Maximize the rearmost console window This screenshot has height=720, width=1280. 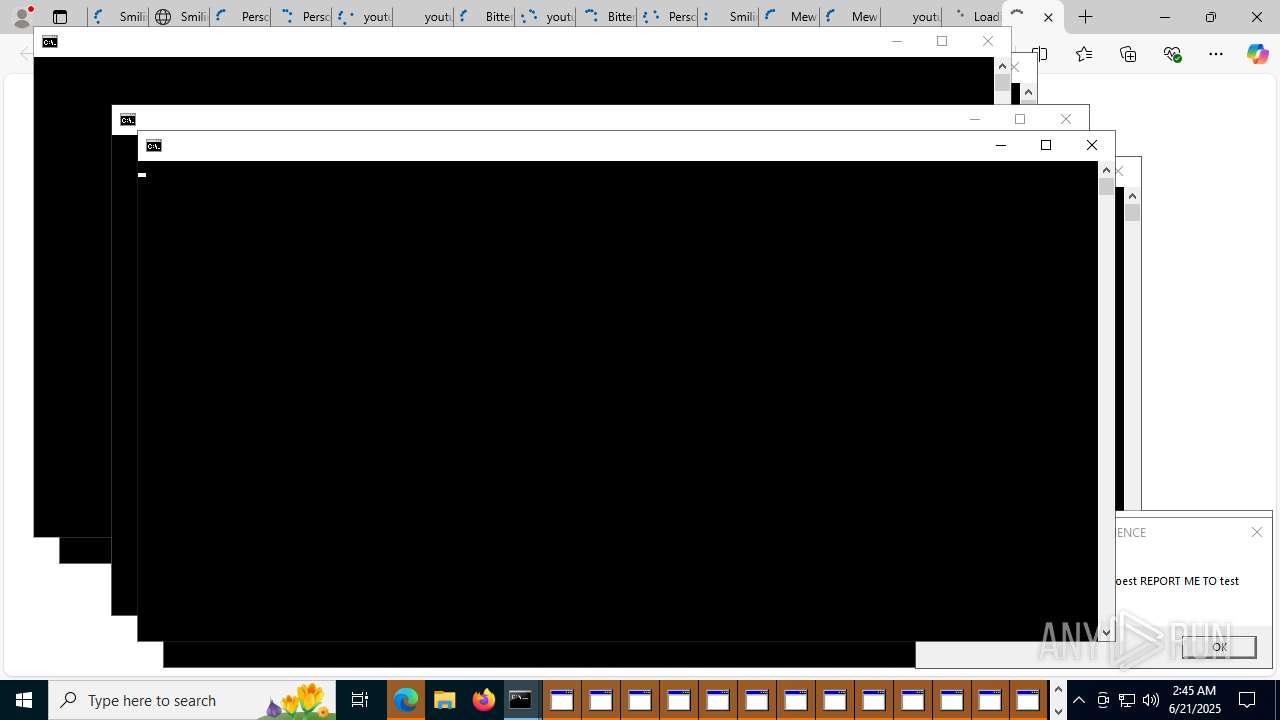942,41
